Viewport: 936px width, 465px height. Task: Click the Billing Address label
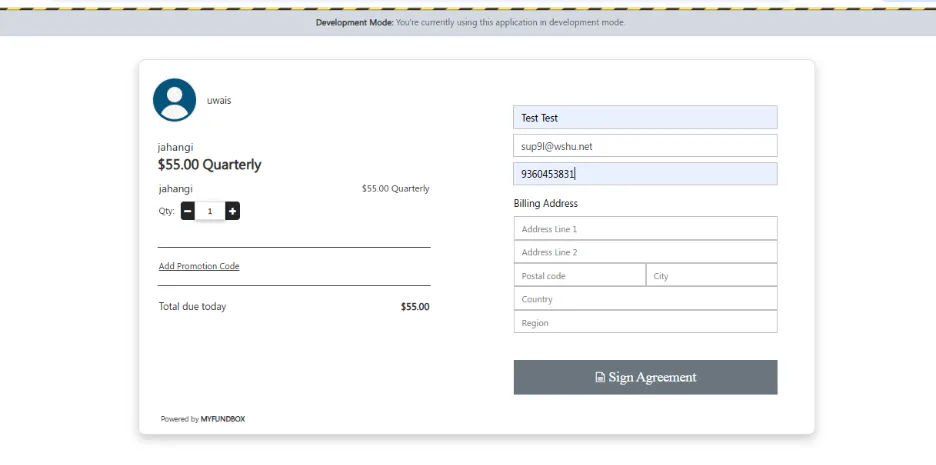coord(546,204)
